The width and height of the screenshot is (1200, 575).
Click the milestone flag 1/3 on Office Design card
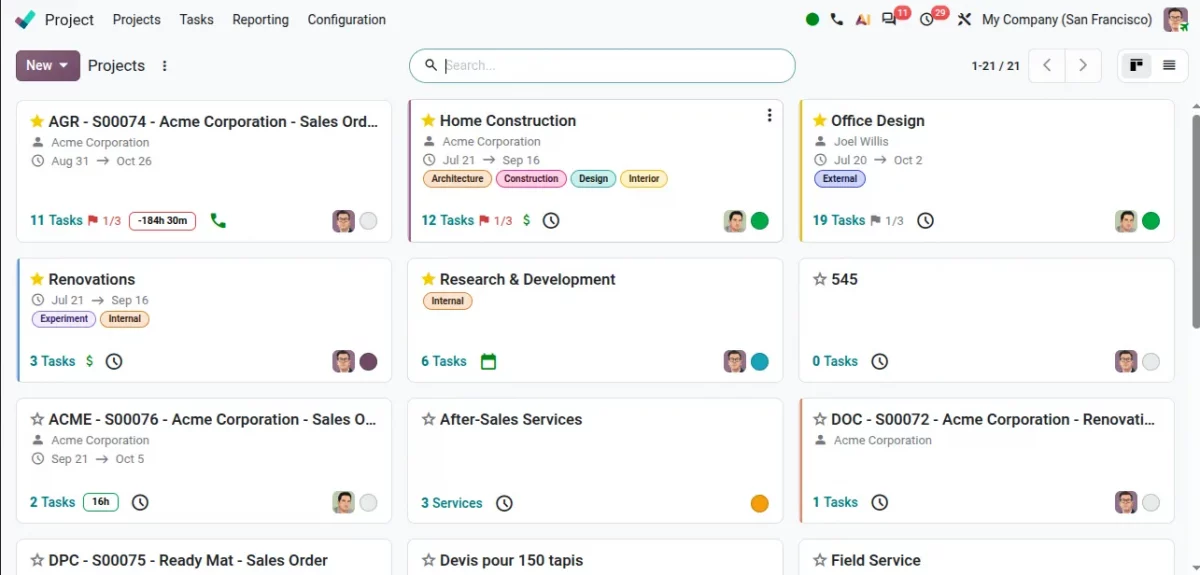(887, 221)
